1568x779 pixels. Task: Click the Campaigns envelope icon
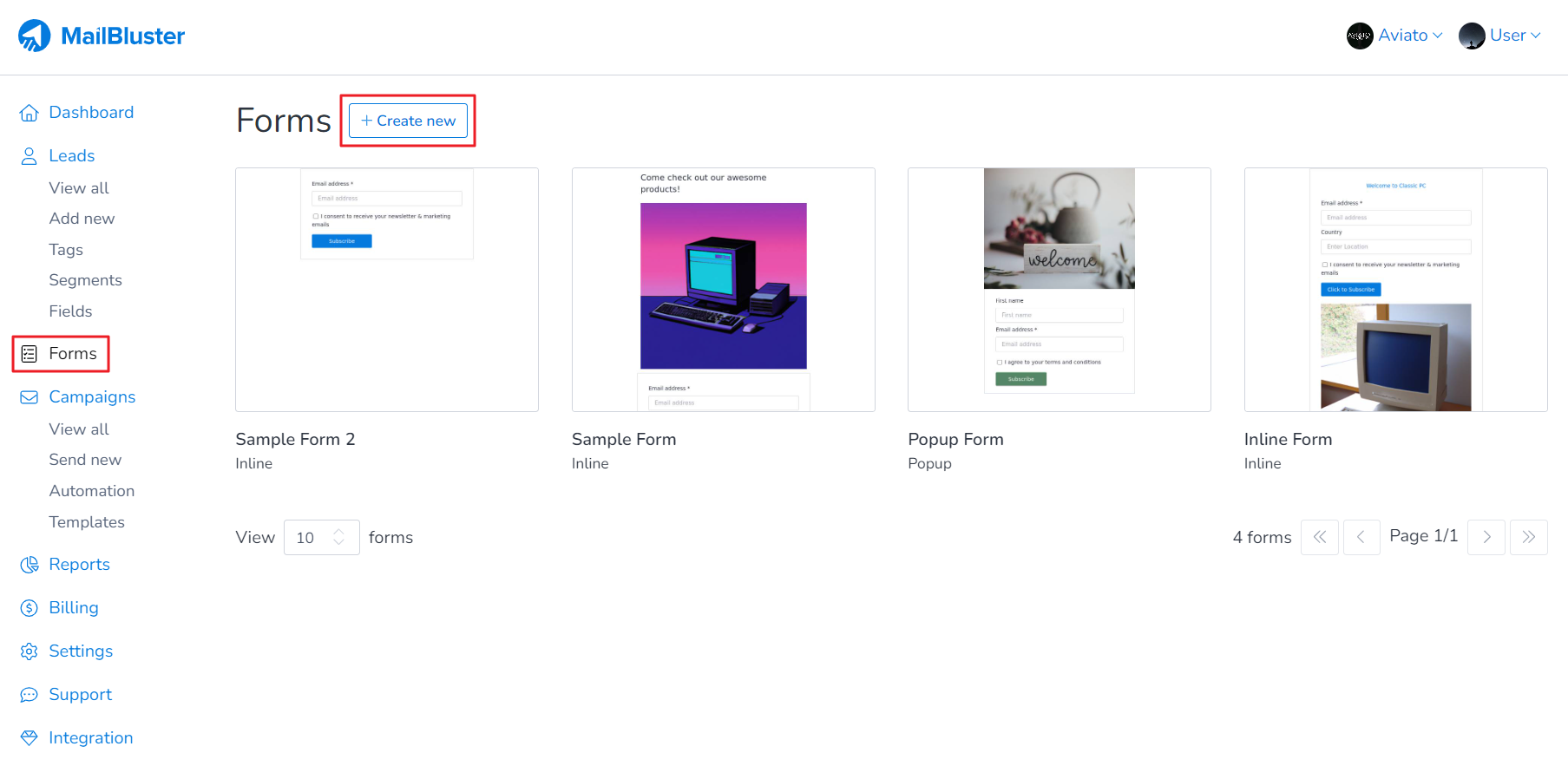pyautogui.click(x=30, y=397)
